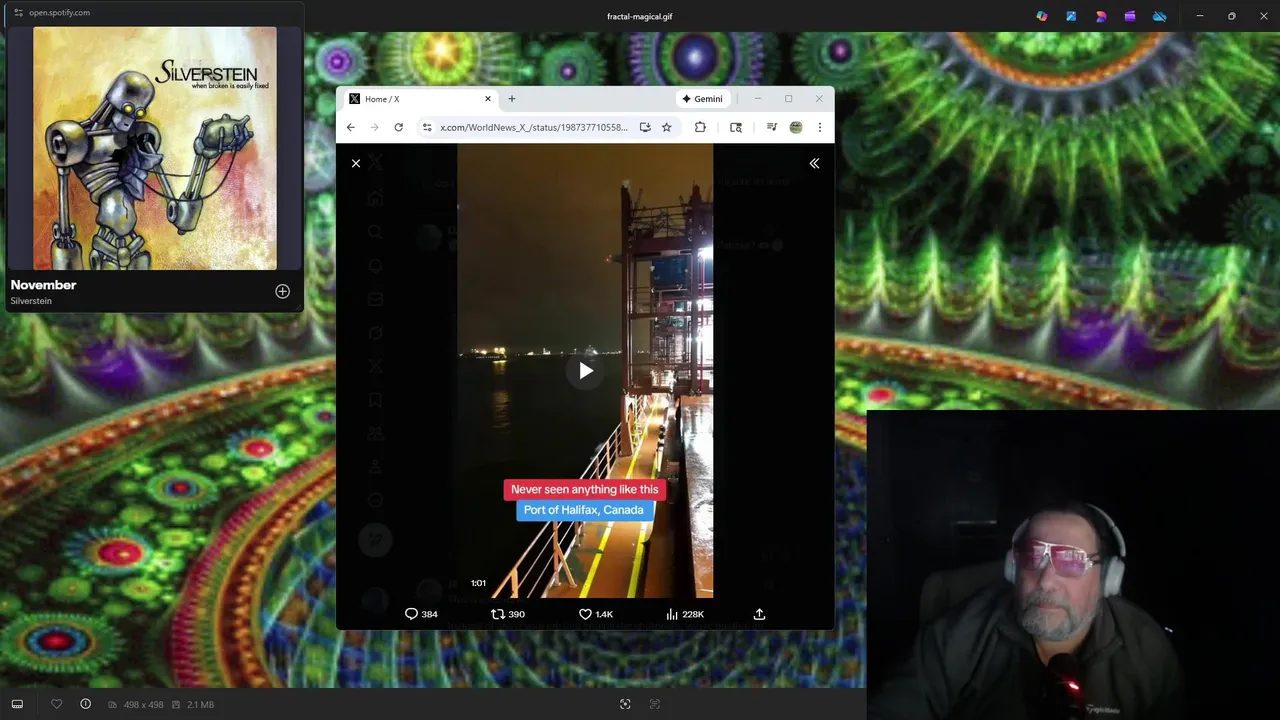
Task: Close the Home / X tab
Action: point(488,99)
